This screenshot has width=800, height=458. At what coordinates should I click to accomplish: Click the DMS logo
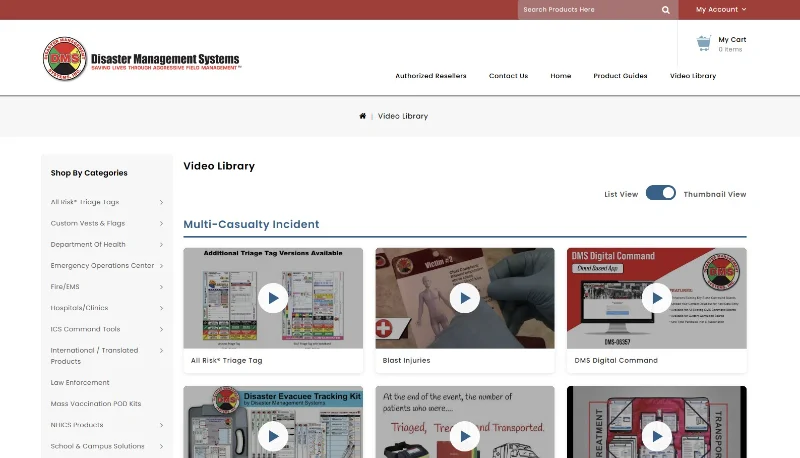[65, 59]
